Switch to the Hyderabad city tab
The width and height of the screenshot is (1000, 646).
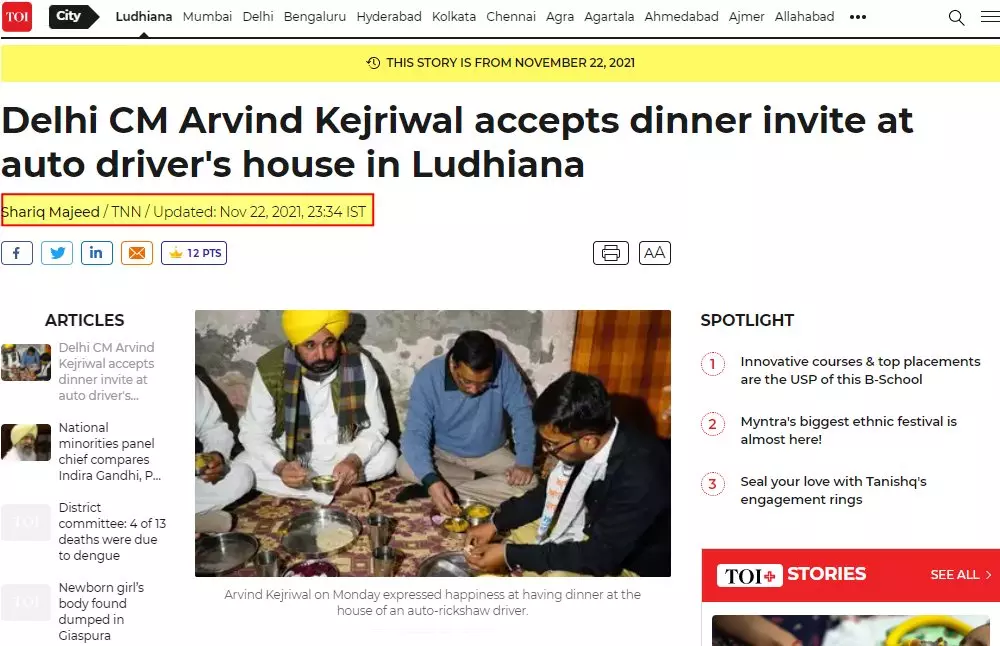pos(389,17)
